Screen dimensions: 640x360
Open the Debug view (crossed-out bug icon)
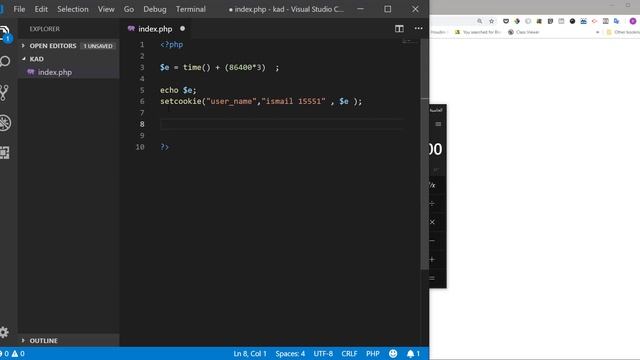click(5, 123)
